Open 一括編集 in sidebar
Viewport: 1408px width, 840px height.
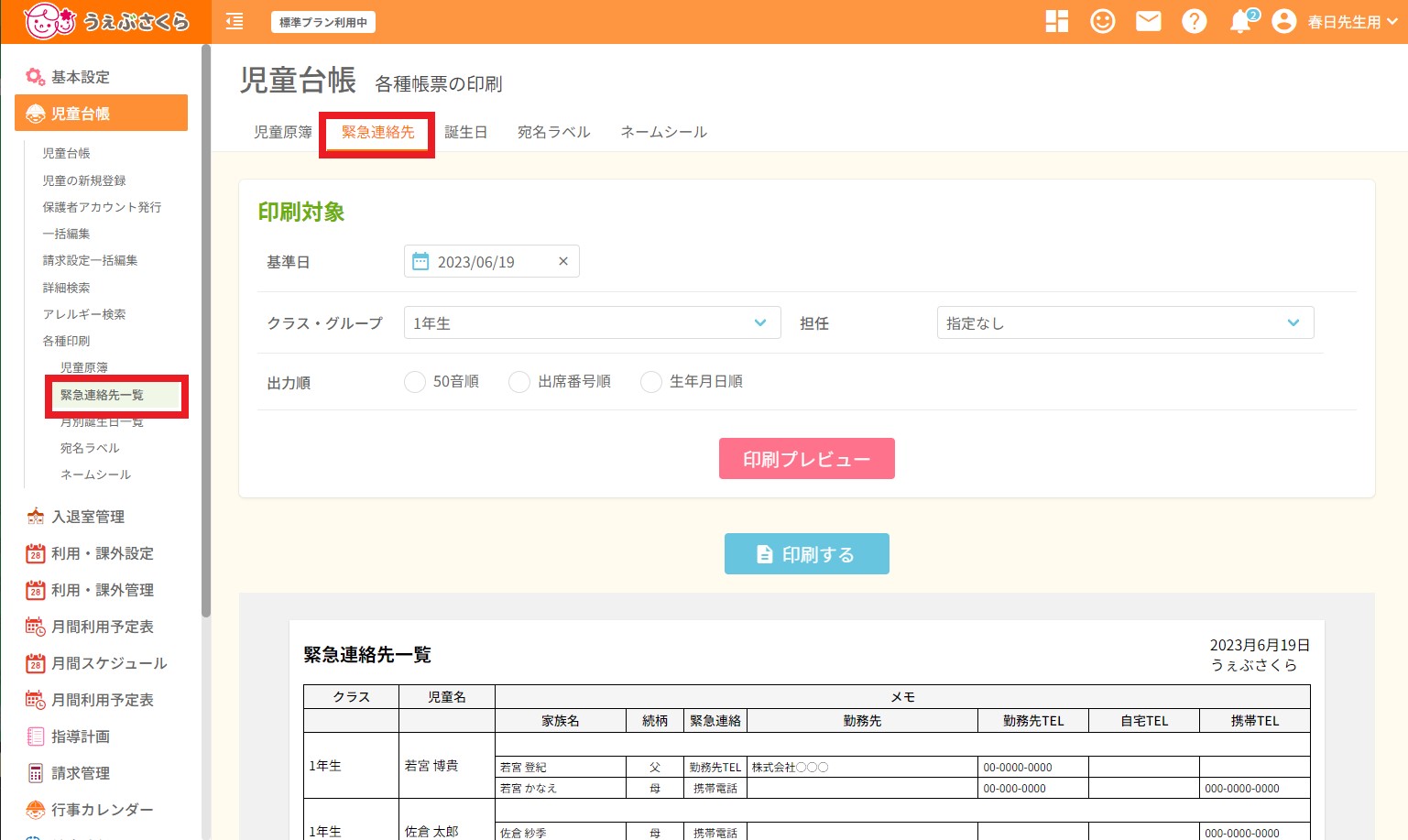point(66,234)
